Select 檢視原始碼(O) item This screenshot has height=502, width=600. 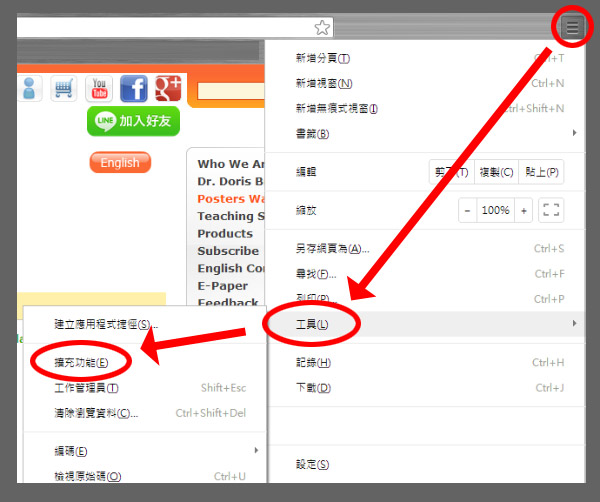[144, 476]
